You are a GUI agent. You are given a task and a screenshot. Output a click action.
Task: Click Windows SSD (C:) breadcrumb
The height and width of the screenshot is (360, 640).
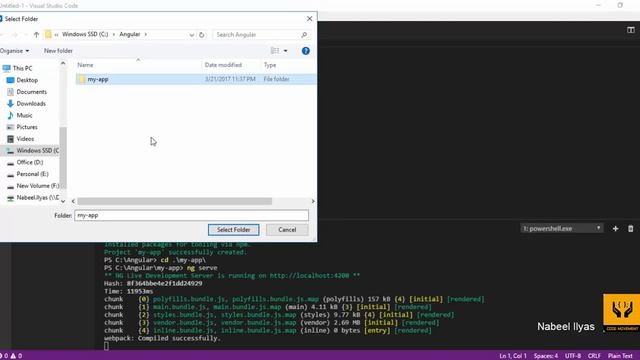[85, 34]
